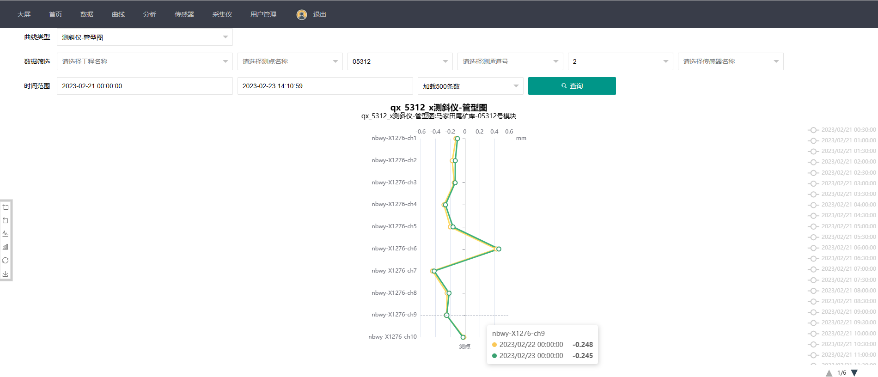Toggle legend series 2023/02/21 09:00:00
This screenshot has height=377, width=878.
tap(842, 312)
